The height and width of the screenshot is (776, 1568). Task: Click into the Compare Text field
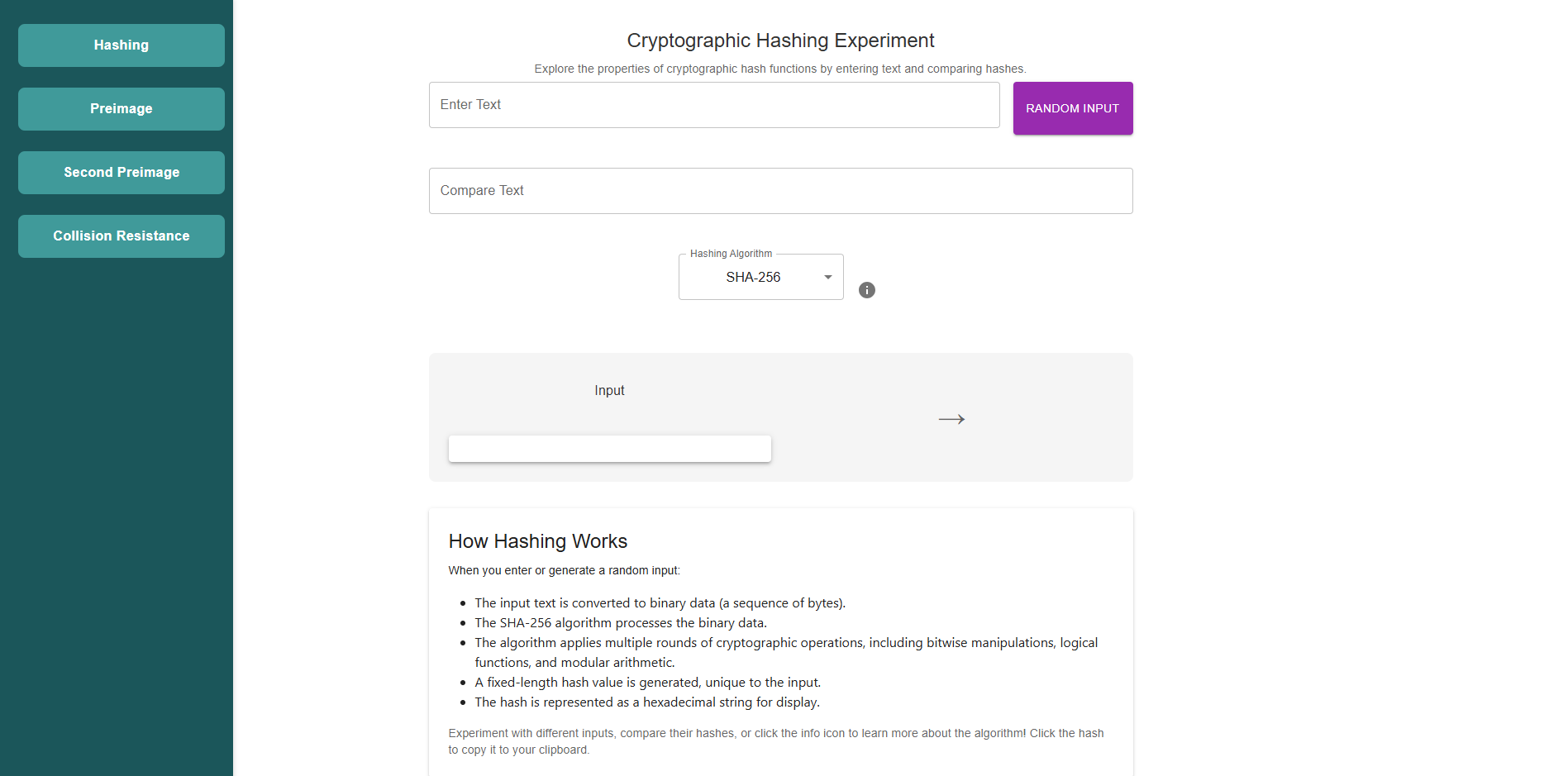click(779, 191)
